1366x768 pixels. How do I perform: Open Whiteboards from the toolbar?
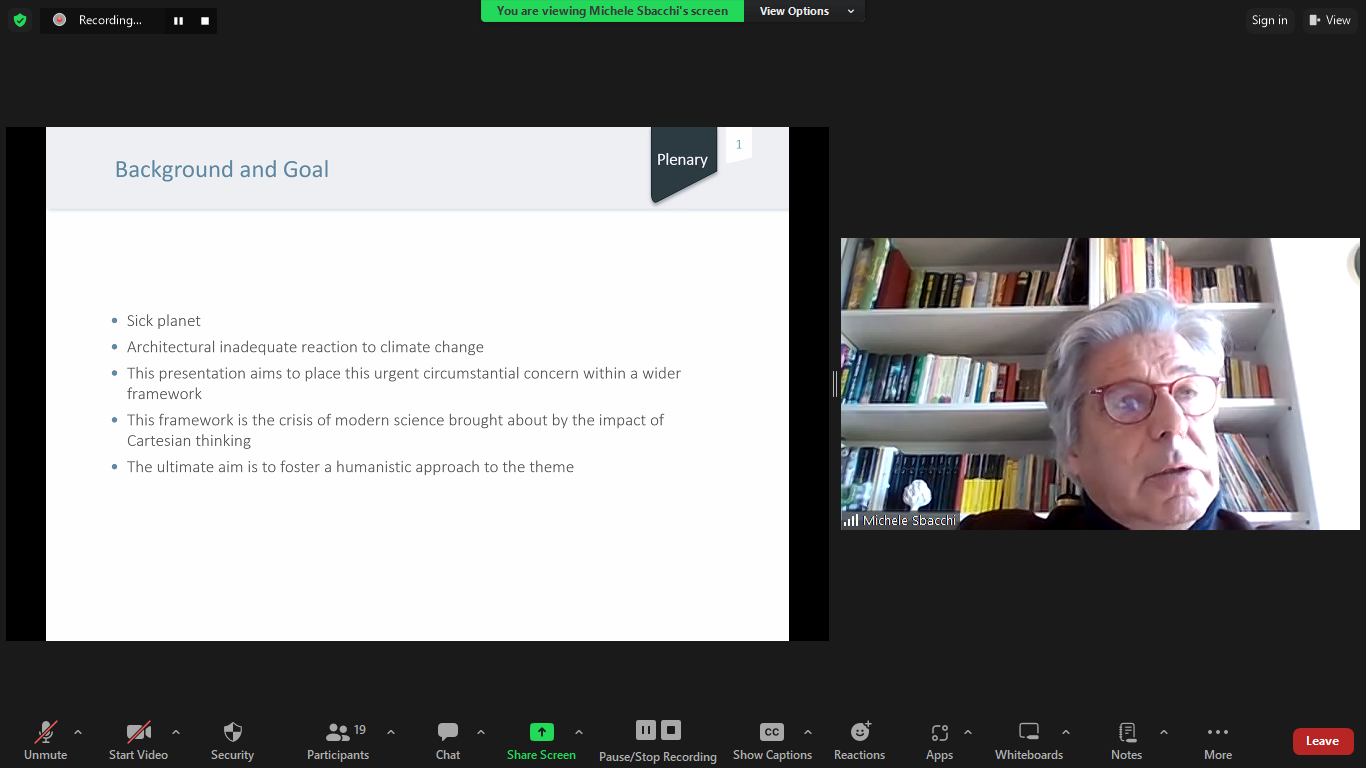(x=1029, y=733)
